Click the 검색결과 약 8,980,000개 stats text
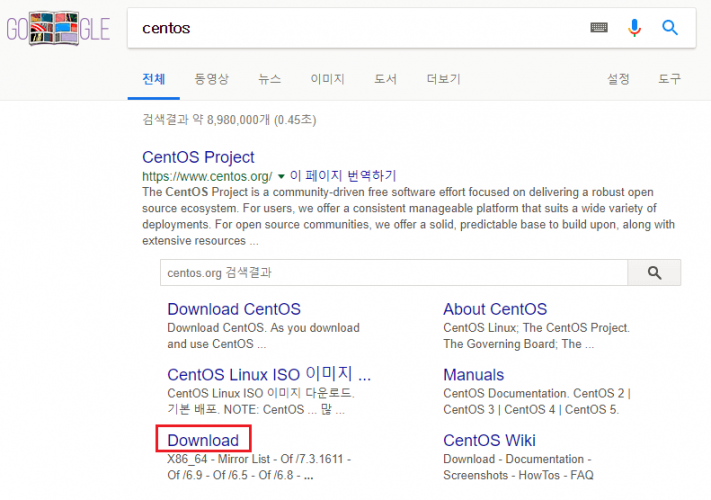Image resolution: width=711 pixels, height=500 pixels. pos(229,119)
